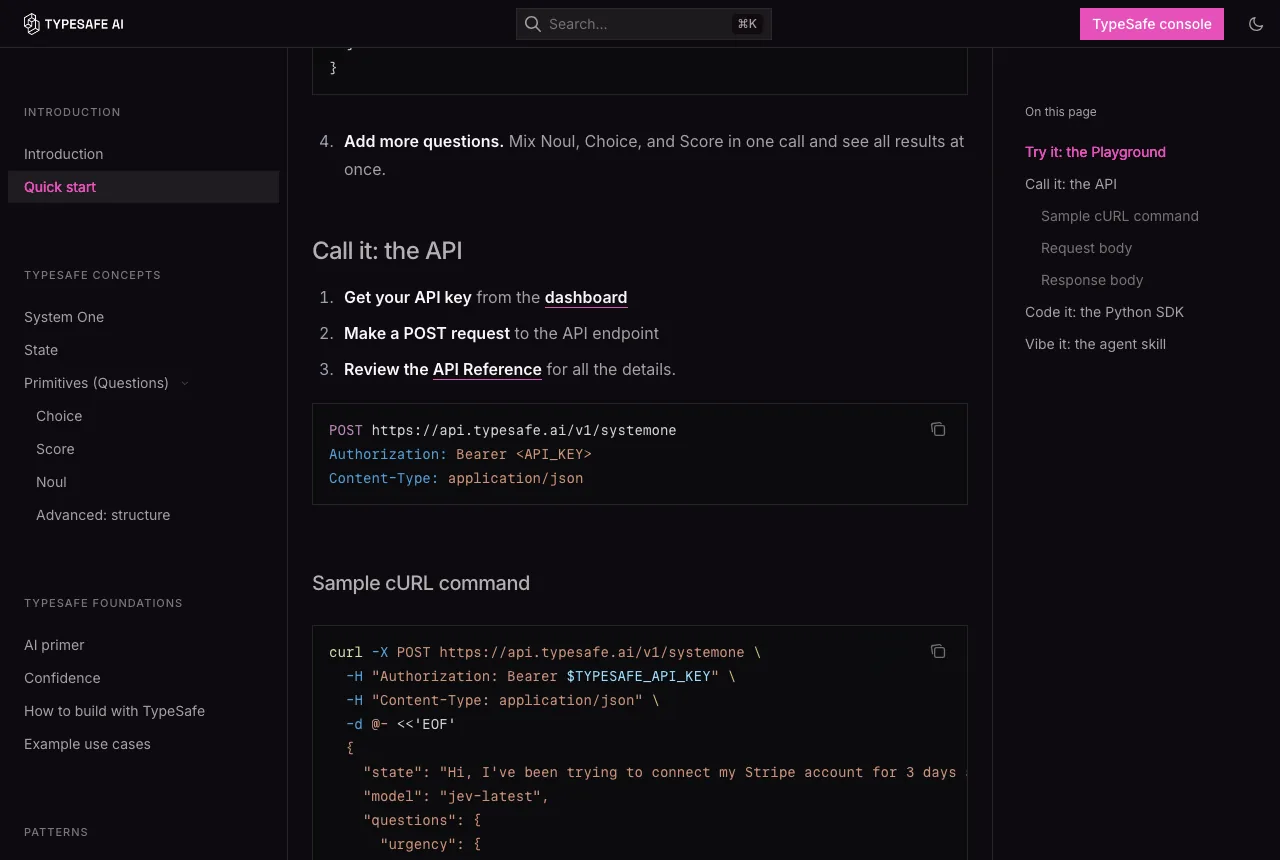
Task: Jump to Response body anchor
Action: coord(1092,280)
